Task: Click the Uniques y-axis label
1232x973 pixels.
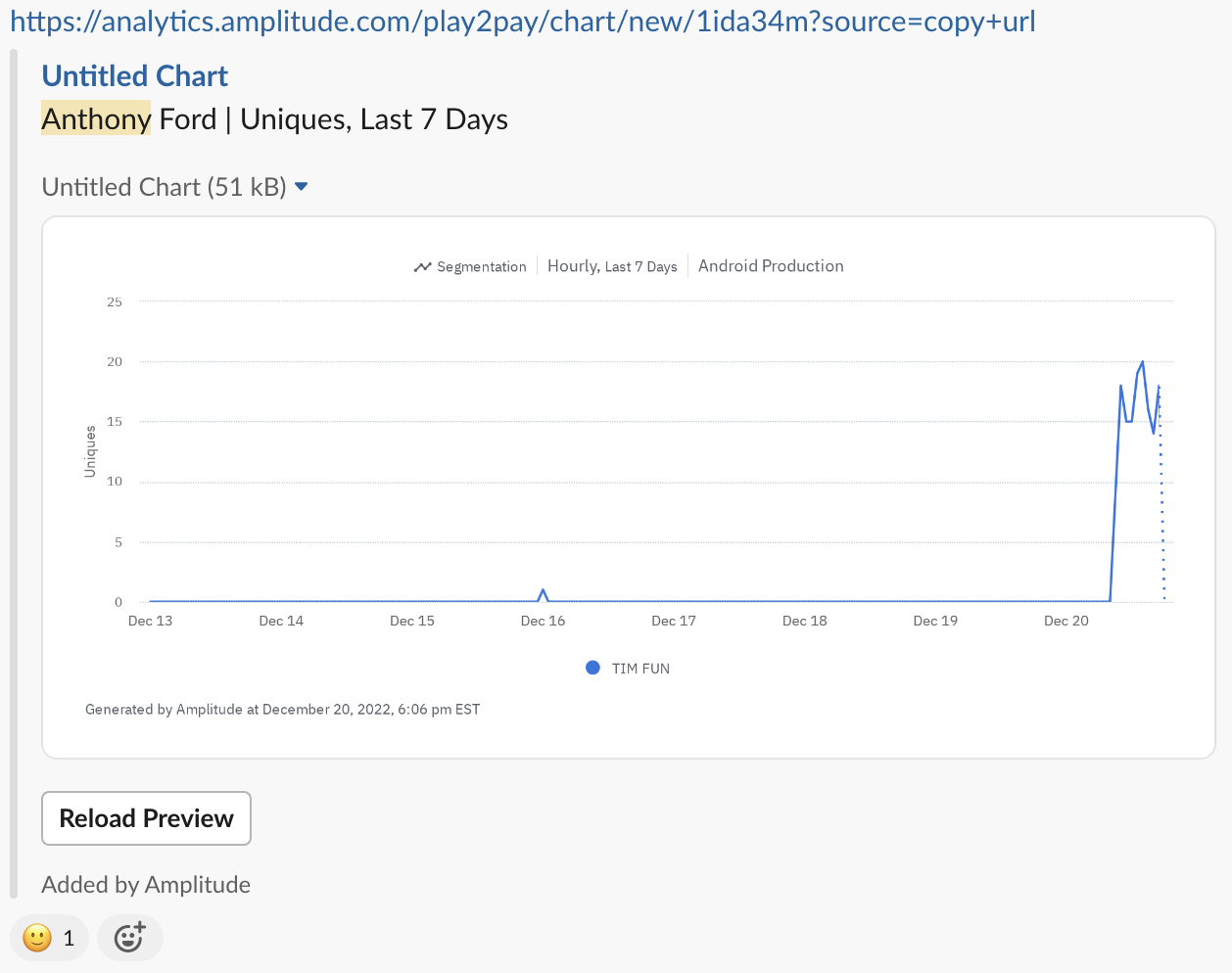Action: [90, 451]
